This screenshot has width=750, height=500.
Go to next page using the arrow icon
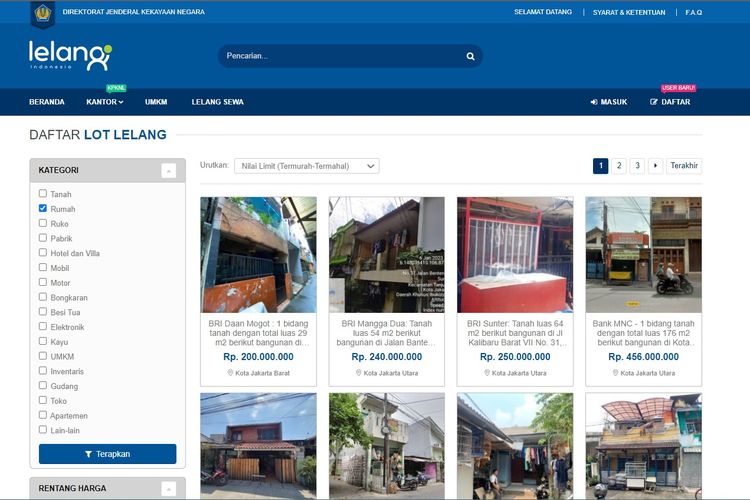655,166
